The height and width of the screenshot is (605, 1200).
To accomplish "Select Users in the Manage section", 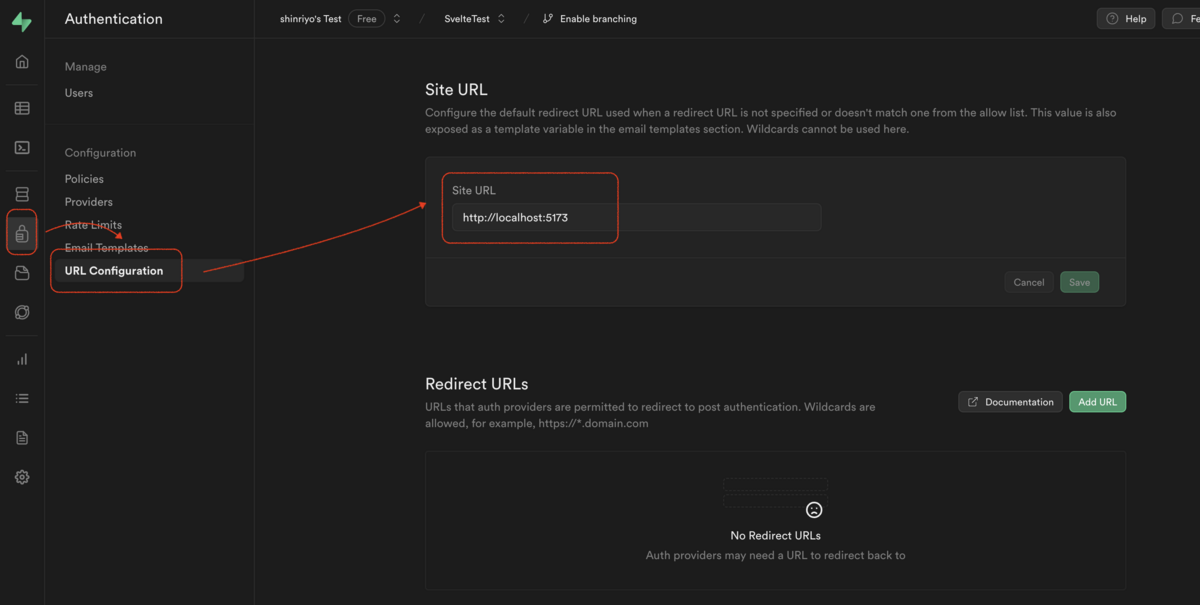I will coord(79,93).
